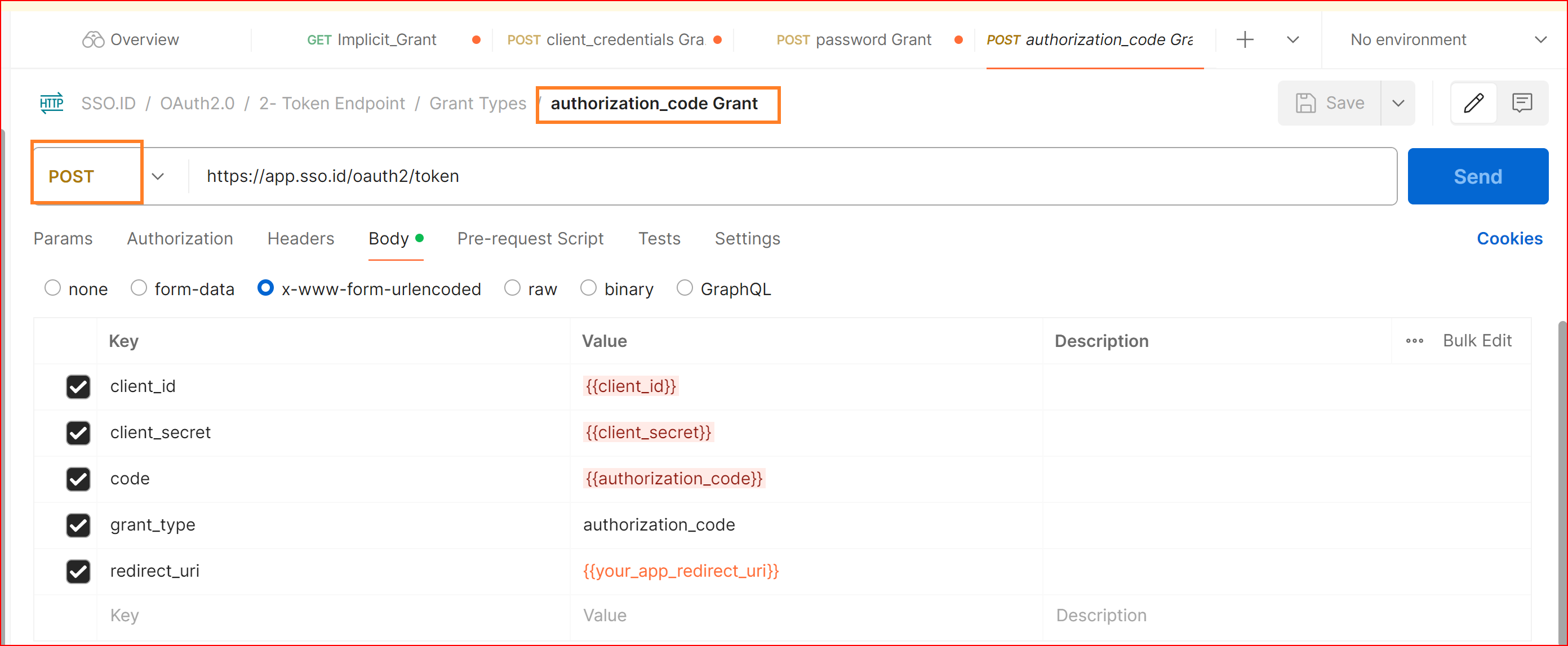Click the redirect_uri key cell
Screen dimensions: 1568x646
[x=334, y=572]
